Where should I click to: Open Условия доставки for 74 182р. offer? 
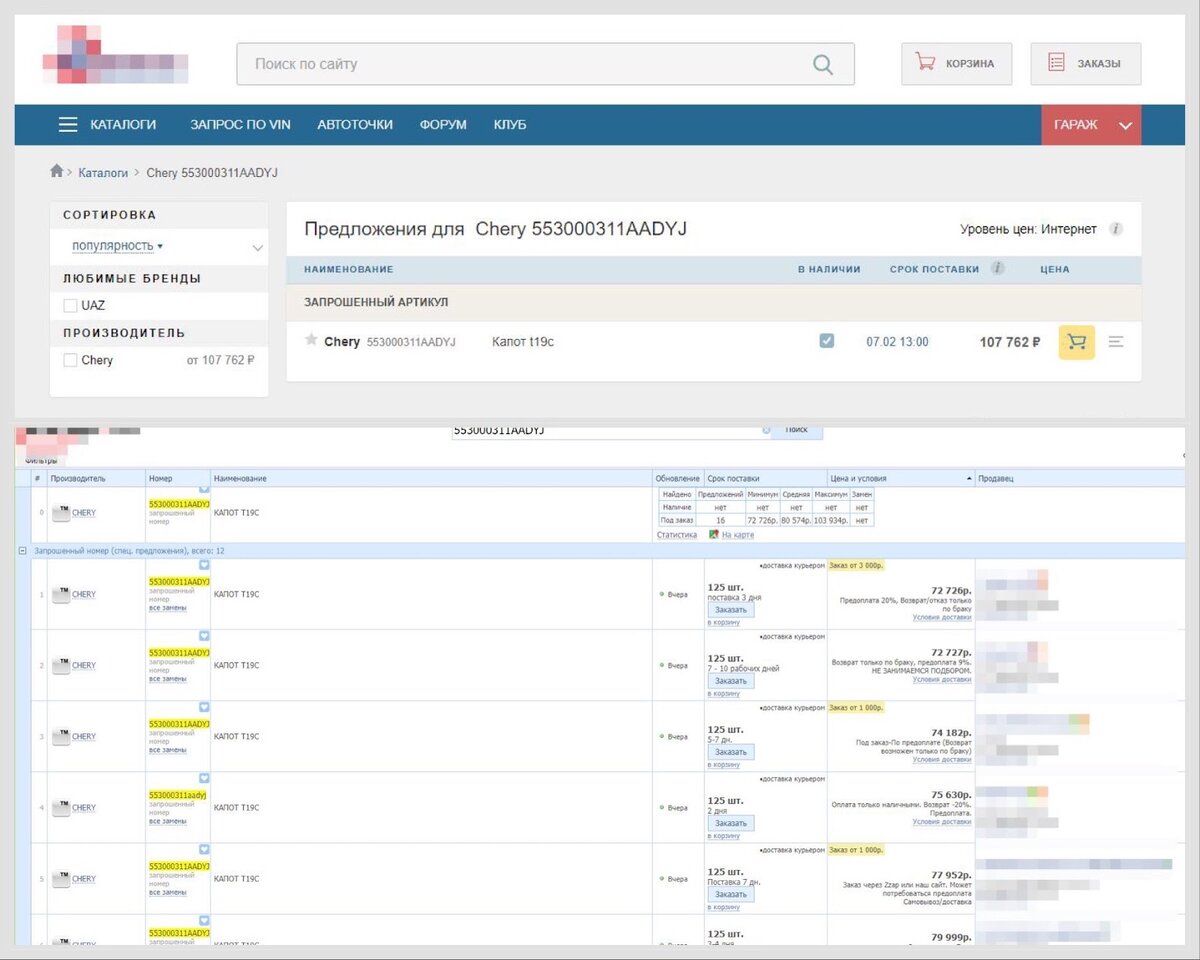[942, 759]
